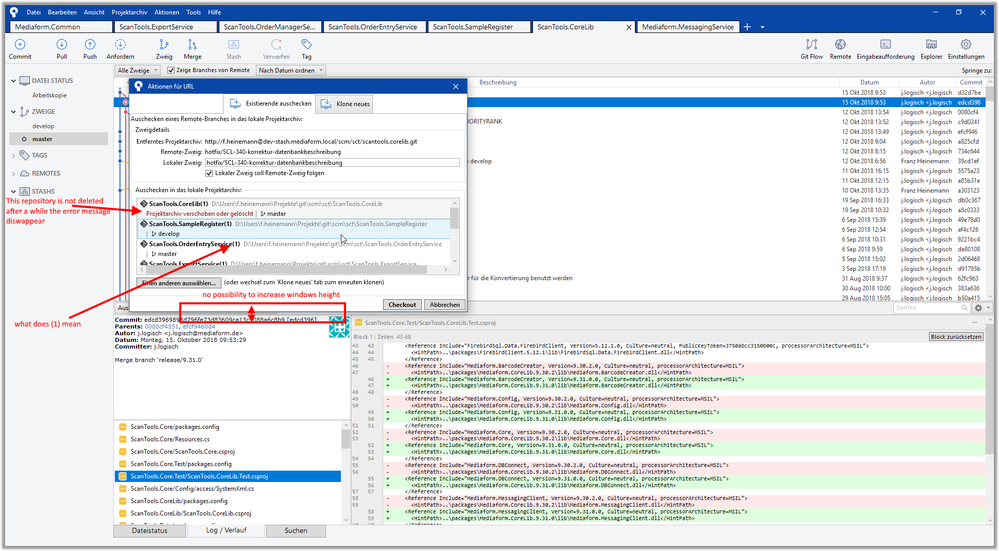Click the Datum column header

pos(869,82)
